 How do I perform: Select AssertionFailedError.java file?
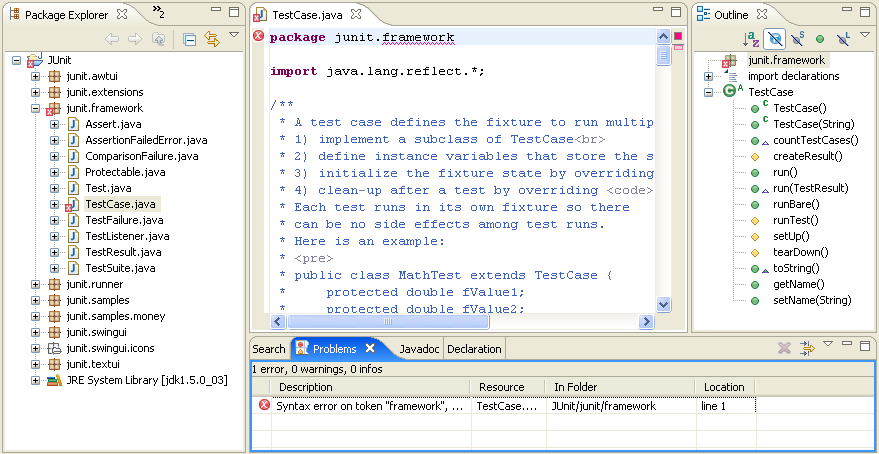146,140
